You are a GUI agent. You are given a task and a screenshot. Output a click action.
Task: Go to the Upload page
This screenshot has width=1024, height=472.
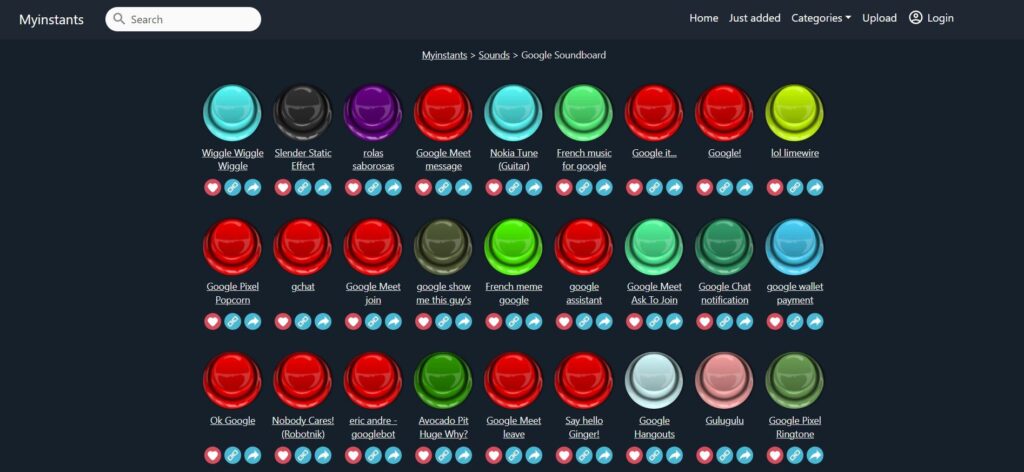pyautogui.click(x=879, y=18)
